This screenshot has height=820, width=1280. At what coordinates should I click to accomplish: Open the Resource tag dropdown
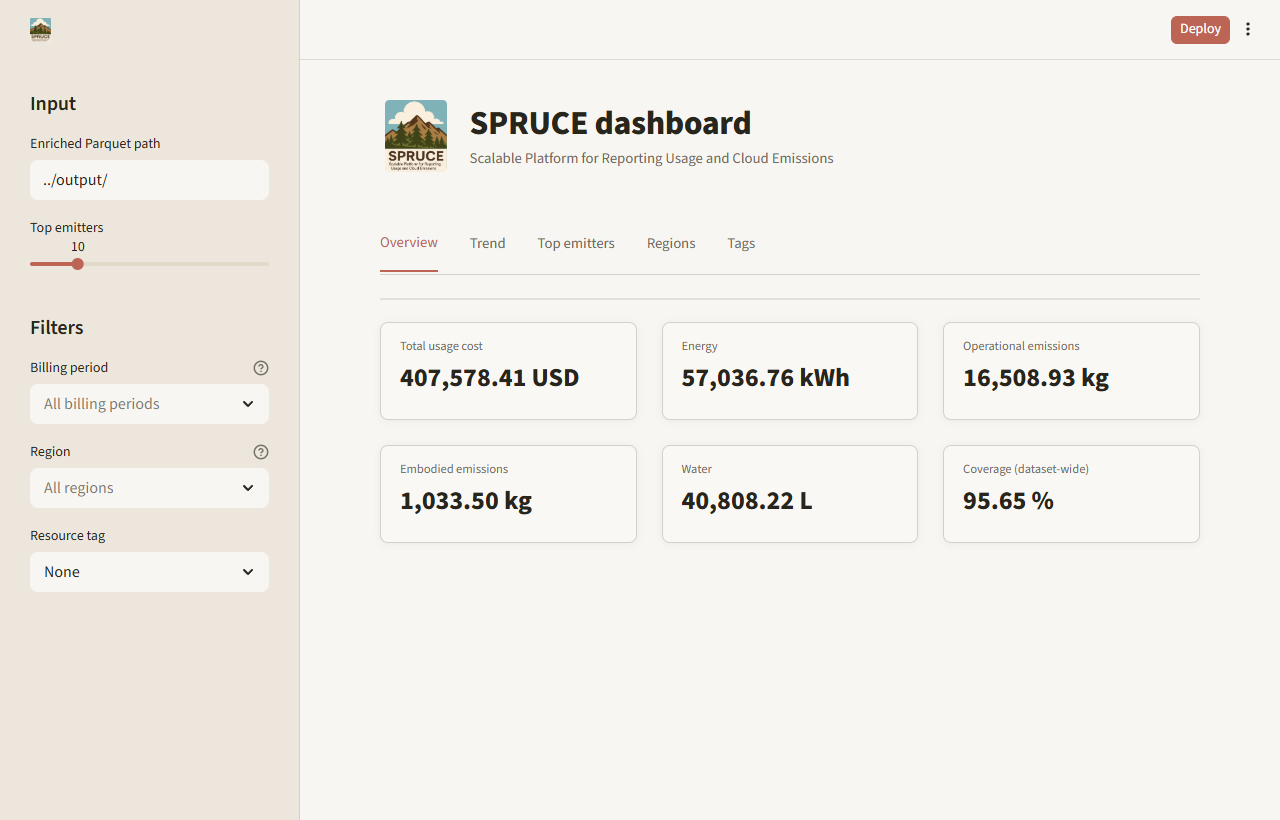click(149, 572)
